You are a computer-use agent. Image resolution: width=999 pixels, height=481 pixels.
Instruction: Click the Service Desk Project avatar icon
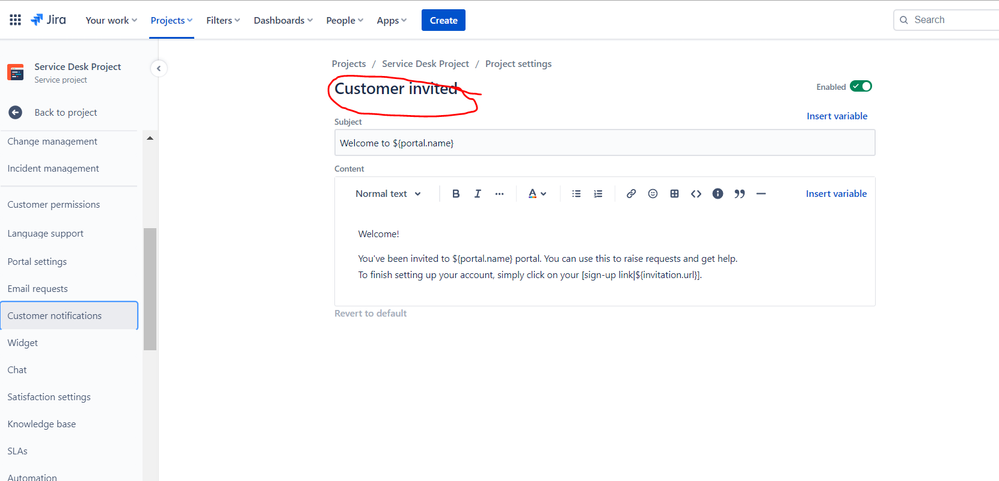pyautogui.click(x=15, y=73)
